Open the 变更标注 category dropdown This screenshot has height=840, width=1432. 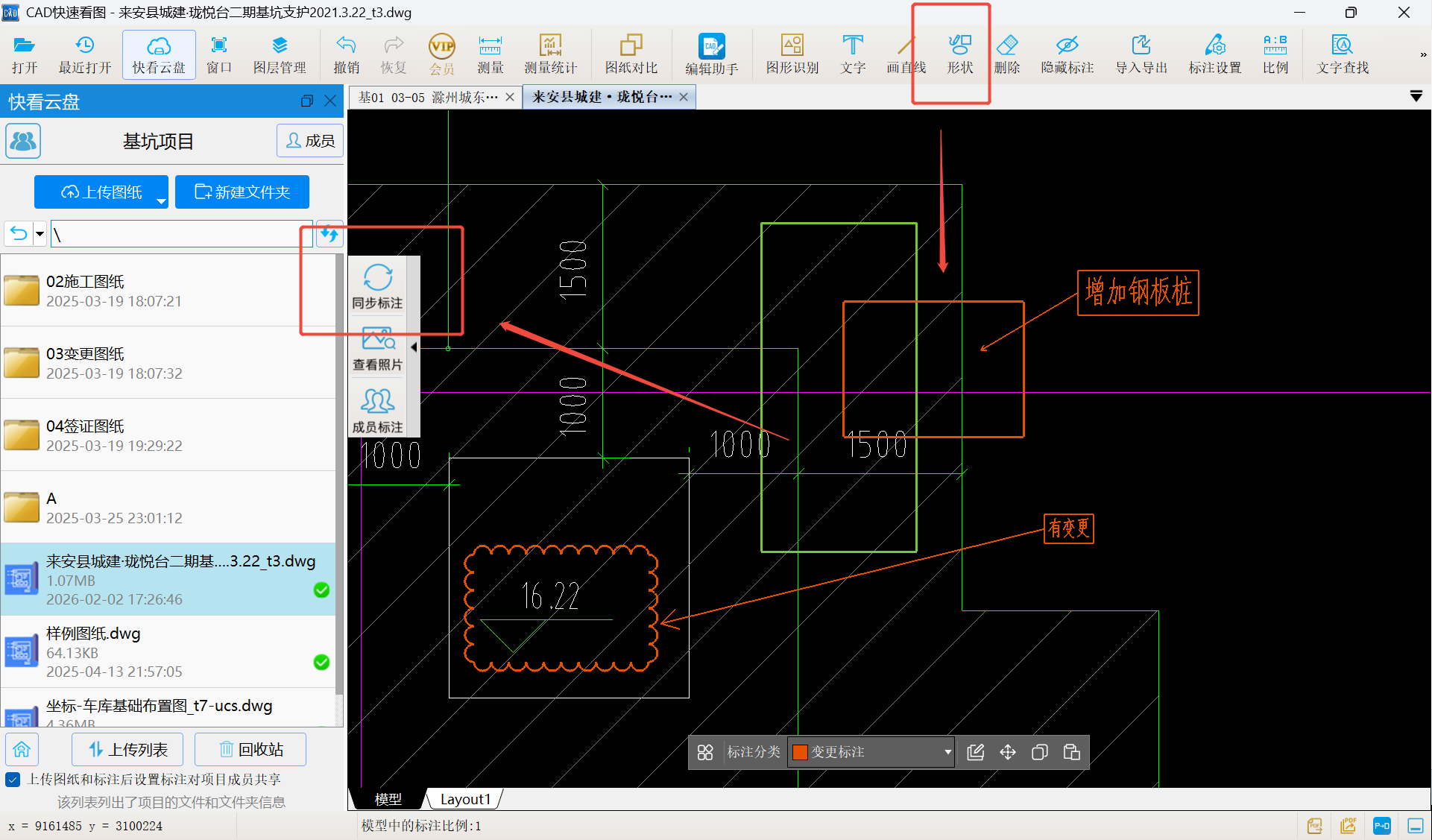coord(947,752)
